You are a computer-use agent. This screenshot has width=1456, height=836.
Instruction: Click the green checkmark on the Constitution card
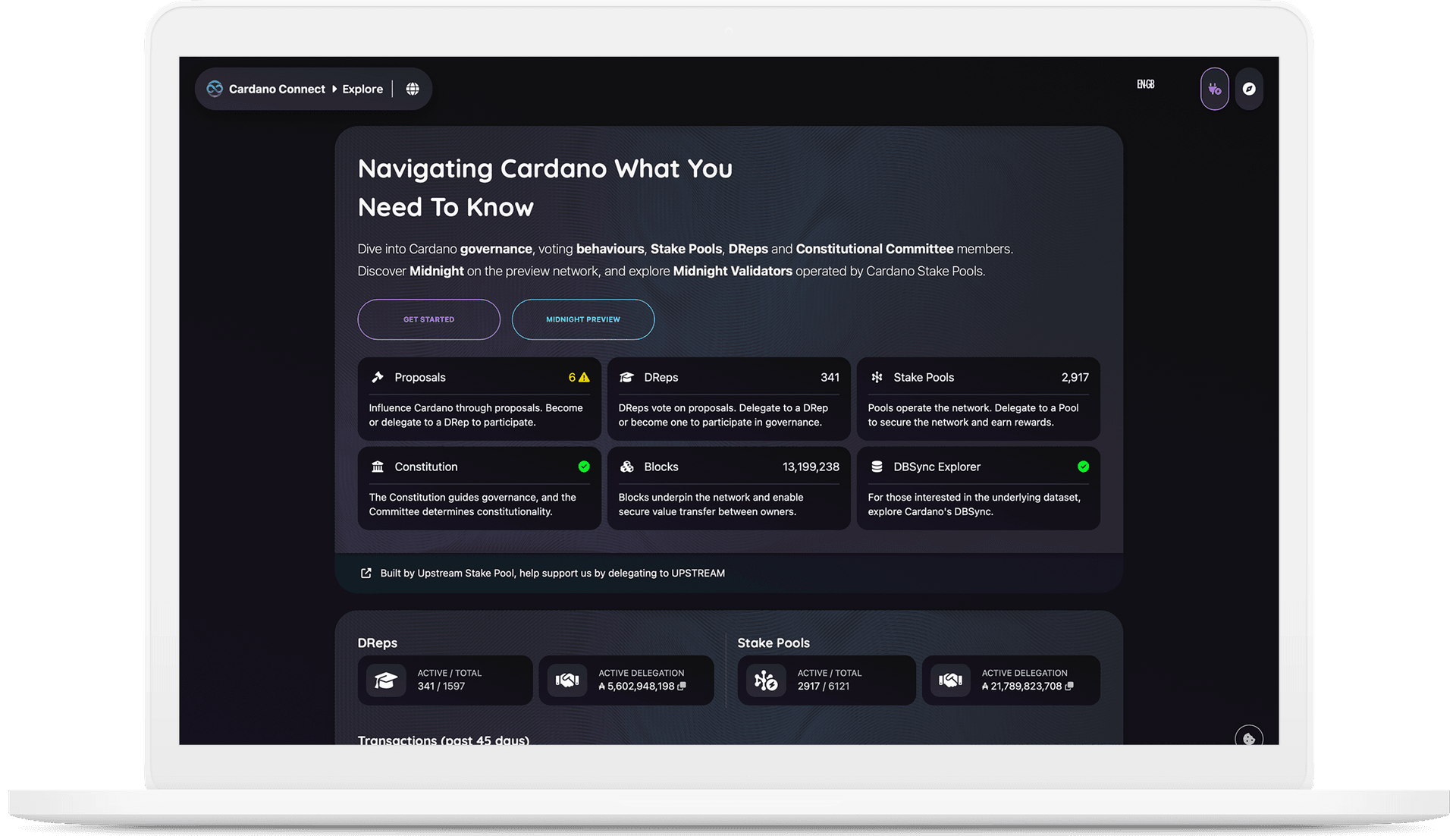pos(584,467)
